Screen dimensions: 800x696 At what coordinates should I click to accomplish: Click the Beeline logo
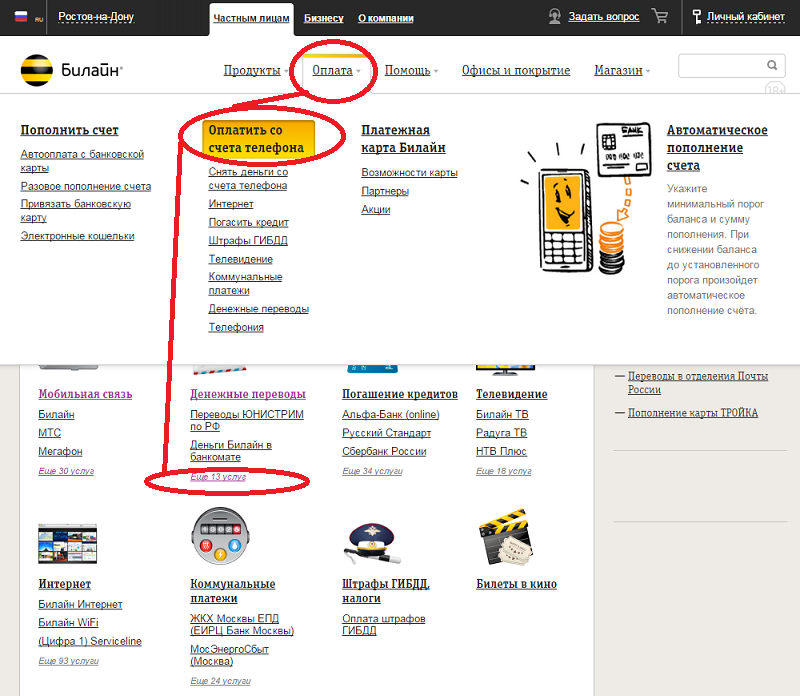71,71
